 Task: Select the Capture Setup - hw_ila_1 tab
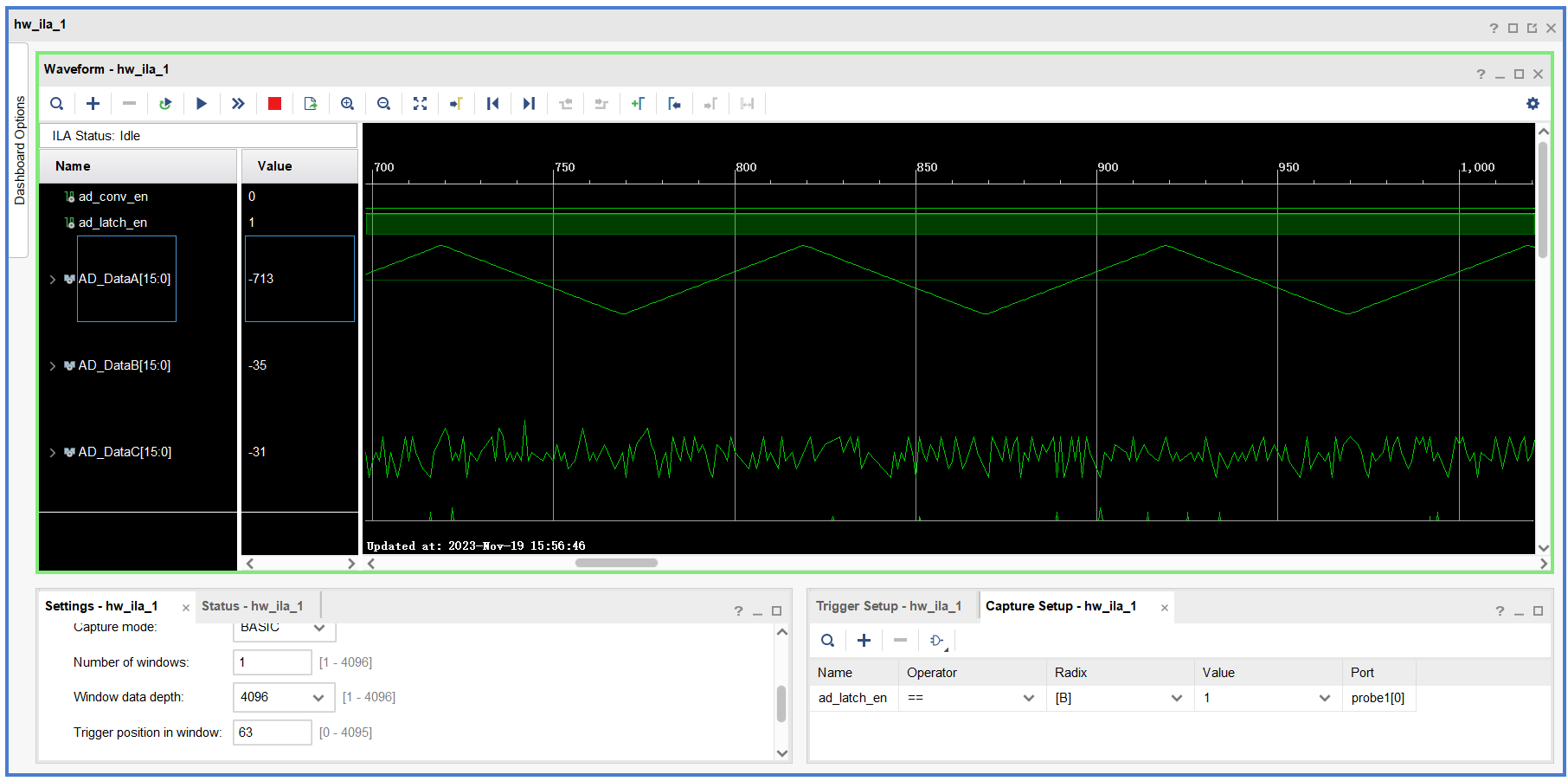[x=1061, y=606]
